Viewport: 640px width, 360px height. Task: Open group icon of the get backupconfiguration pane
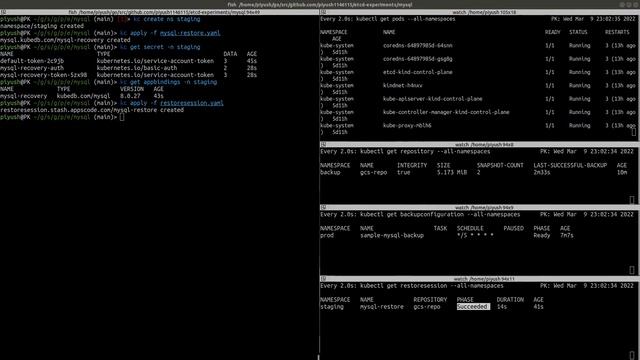[323, 207]
